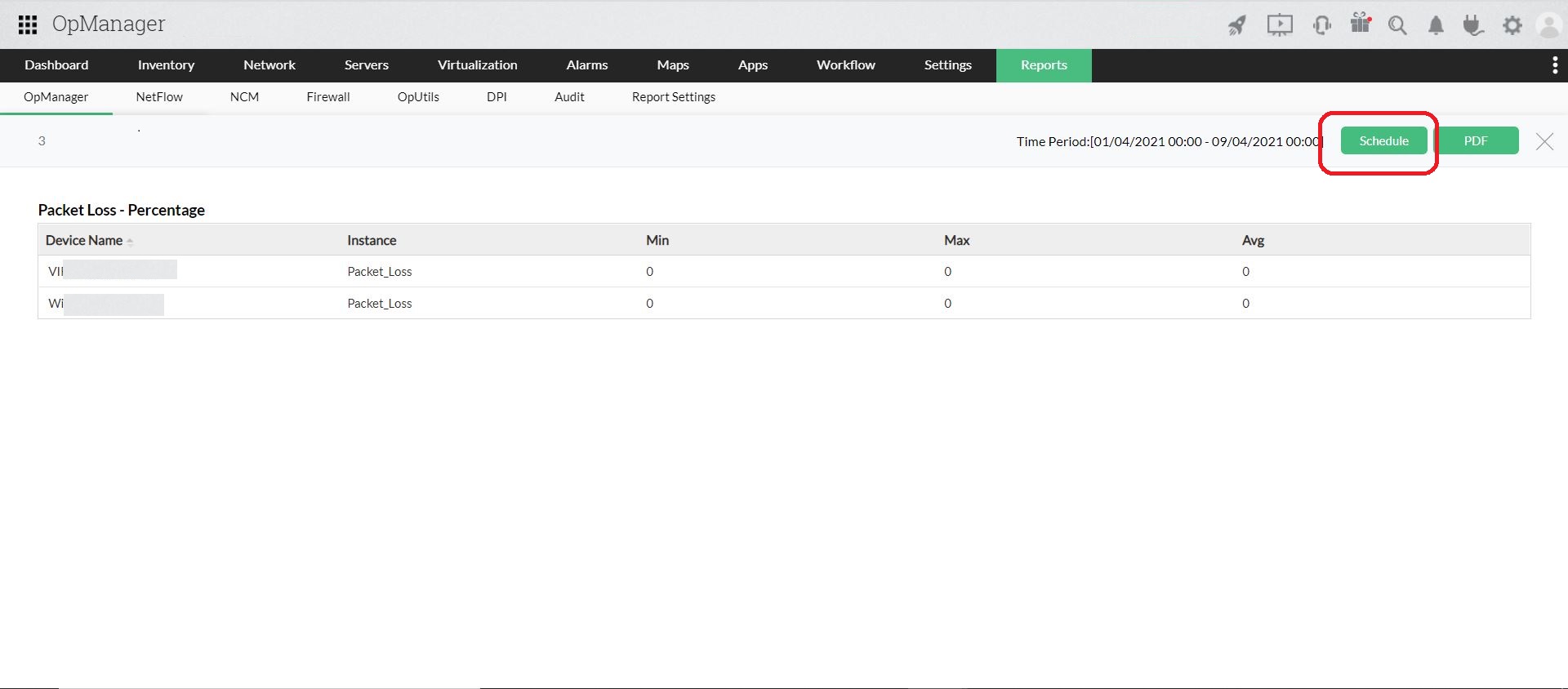Go to Virtualization menu
The height and width of the screenshot is (689, 1568).
478,65
